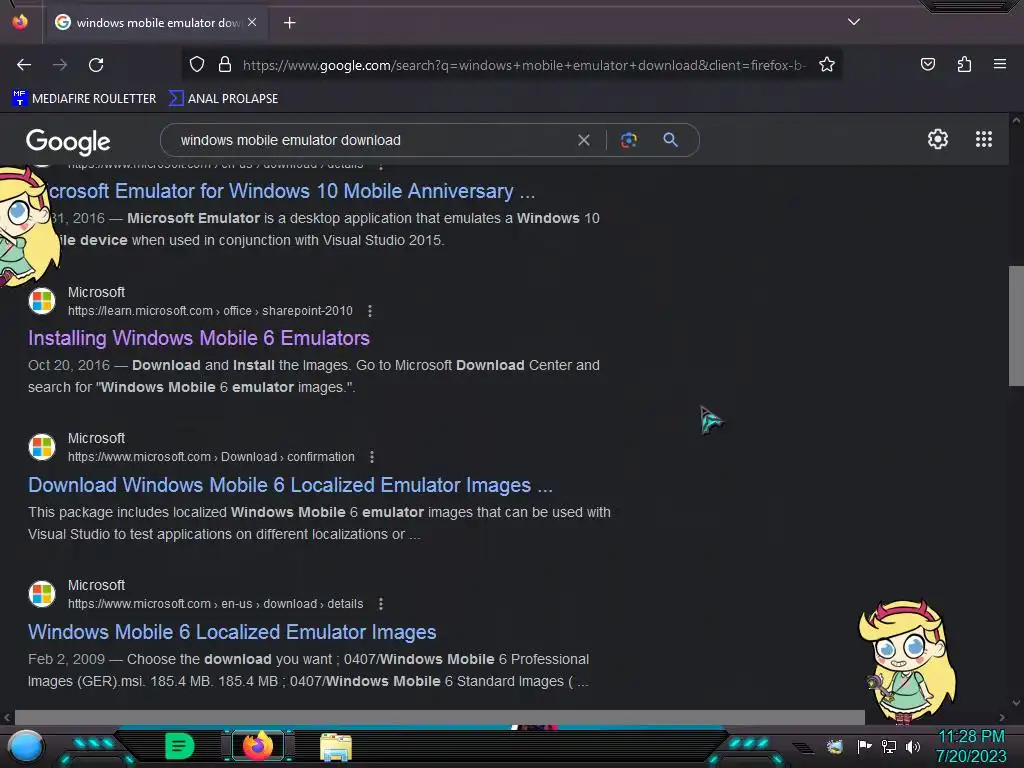Click Microsoft favicon of sharepoint-2010 result
The width and height of the screenshot is (1024, 768).
point(42,301)
